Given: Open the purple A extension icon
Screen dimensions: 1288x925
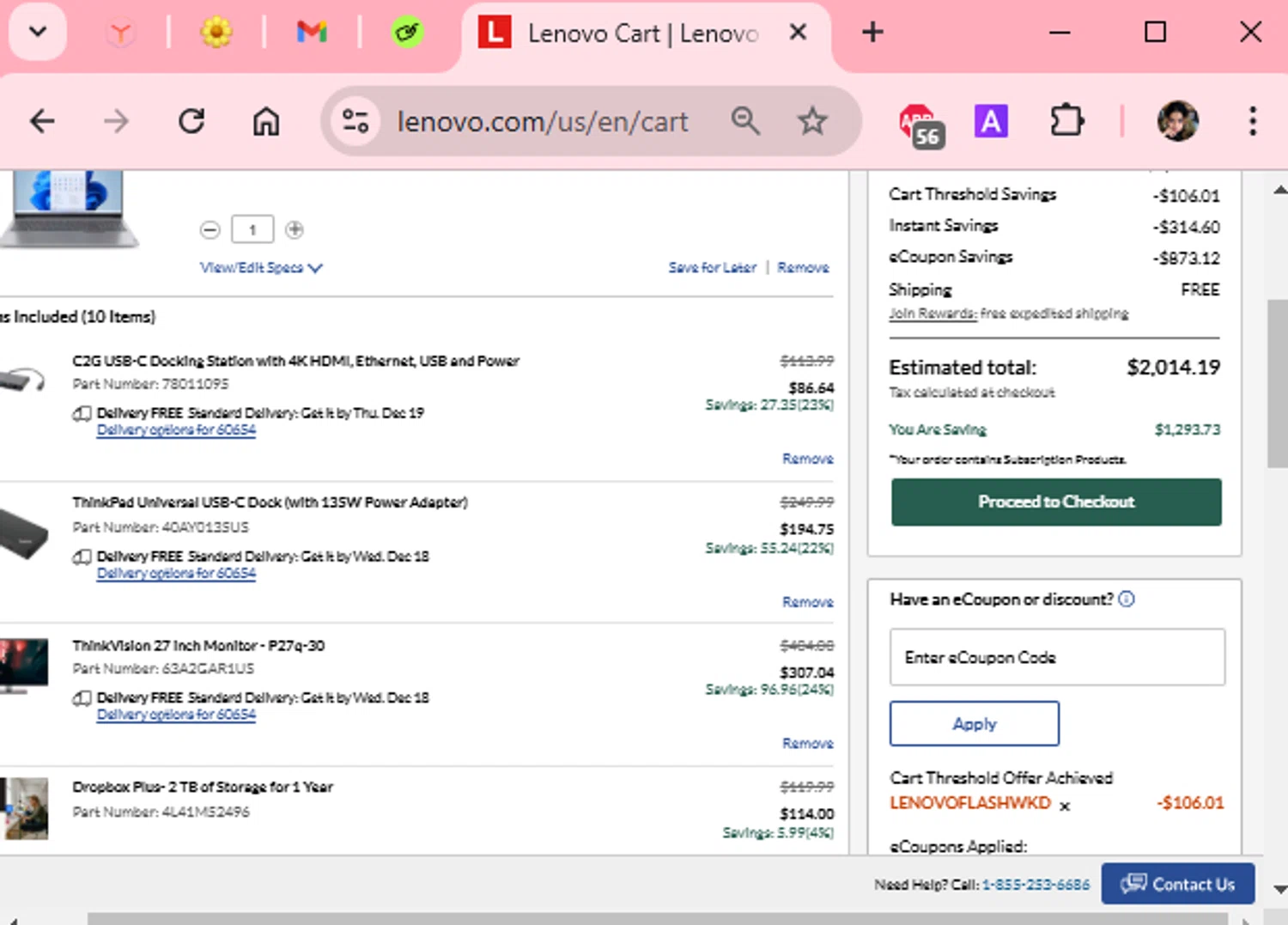Looking at the screenshot, I should pos(991,121).
